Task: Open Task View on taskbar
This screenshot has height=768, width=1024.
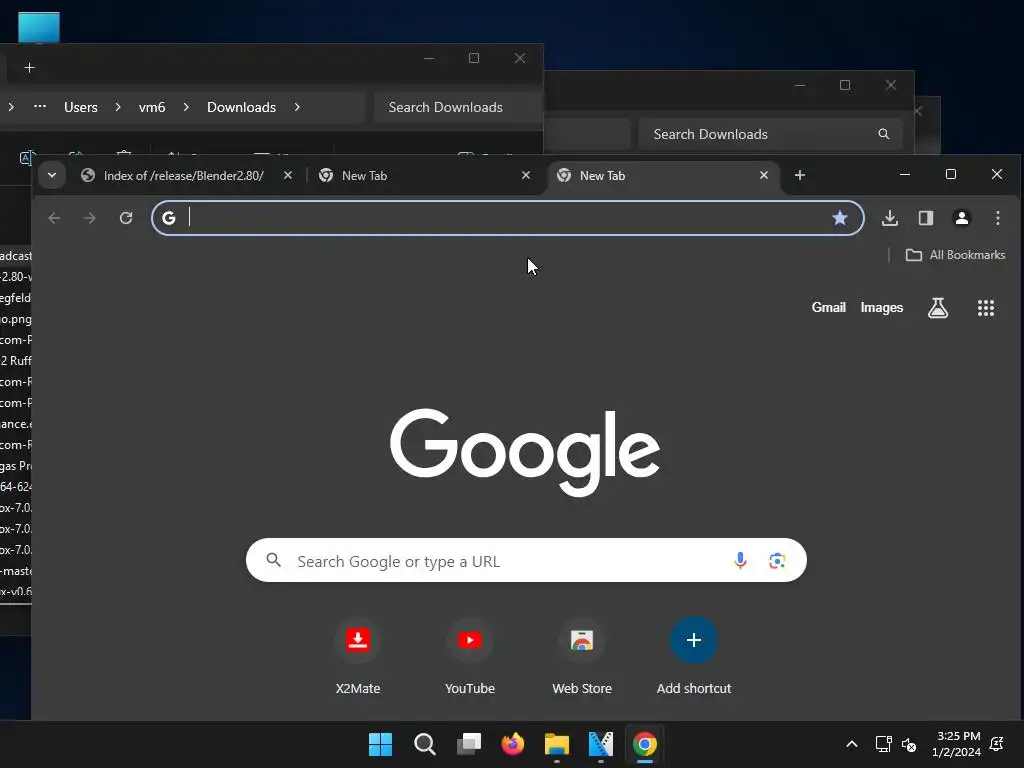Action: (x=469, y=744)
